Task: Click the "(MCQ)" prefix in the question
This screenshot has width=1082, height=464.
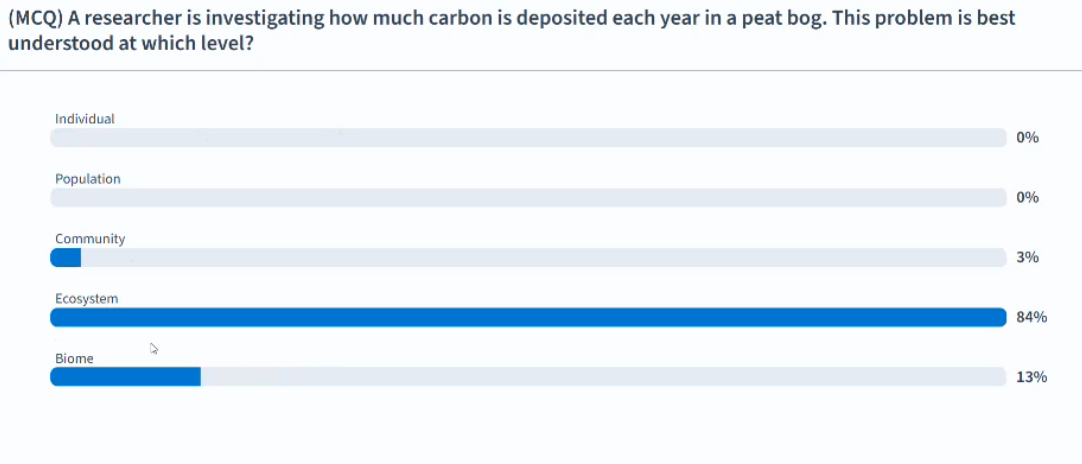Action: (x=35, y=19)
